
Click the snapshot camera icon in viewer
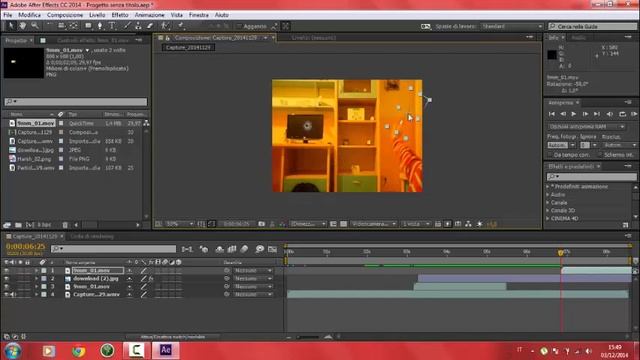point(262,224)
